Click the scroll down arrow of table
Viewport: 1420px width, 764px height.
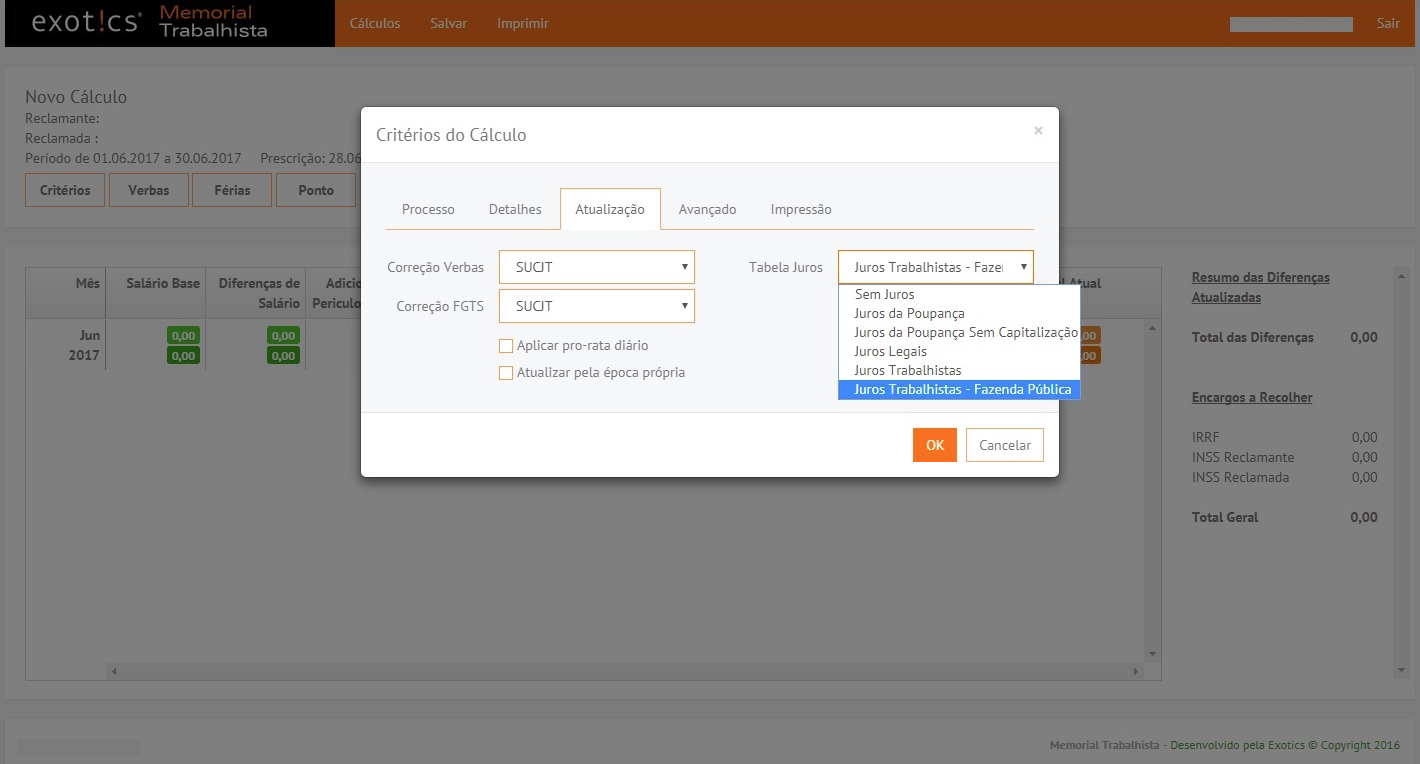(1152, 654)
